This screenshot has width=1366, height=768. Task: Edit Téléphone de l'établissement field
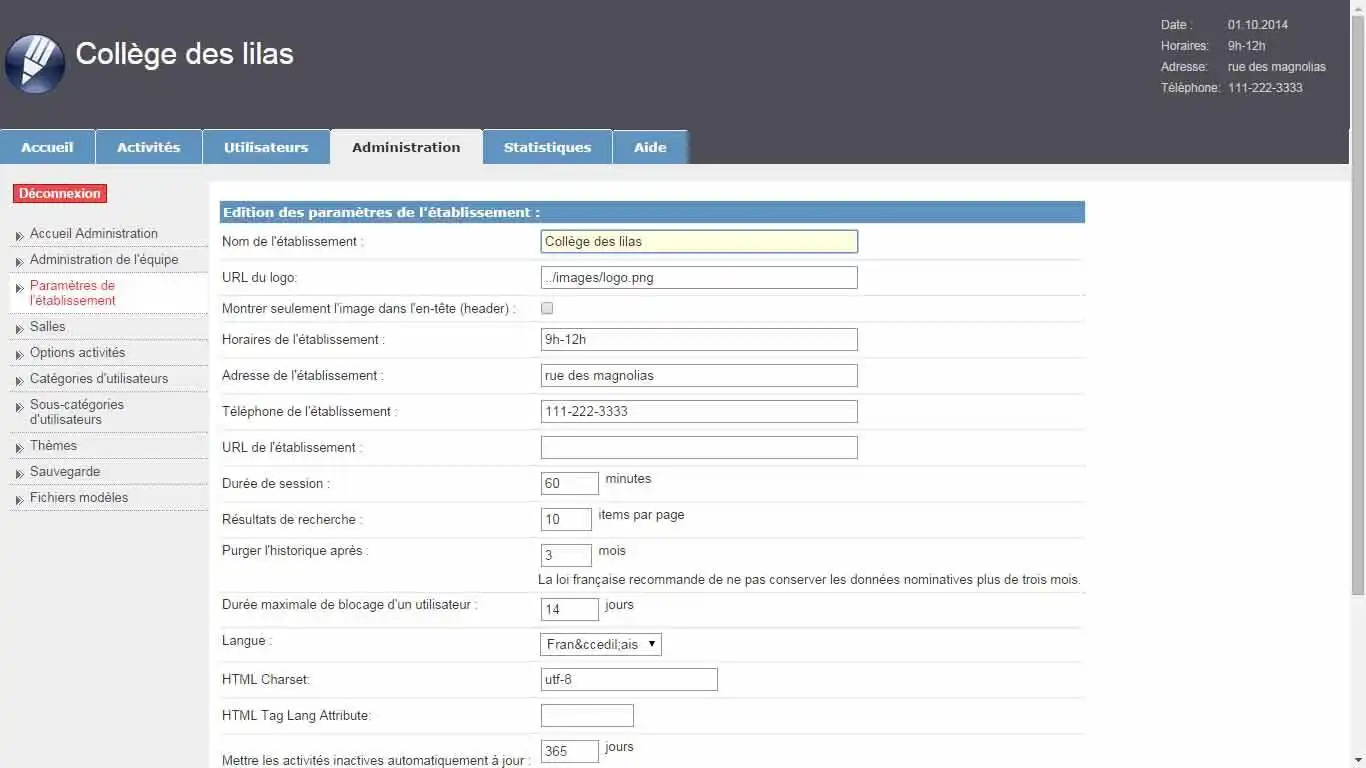click(x=699, y=411)
